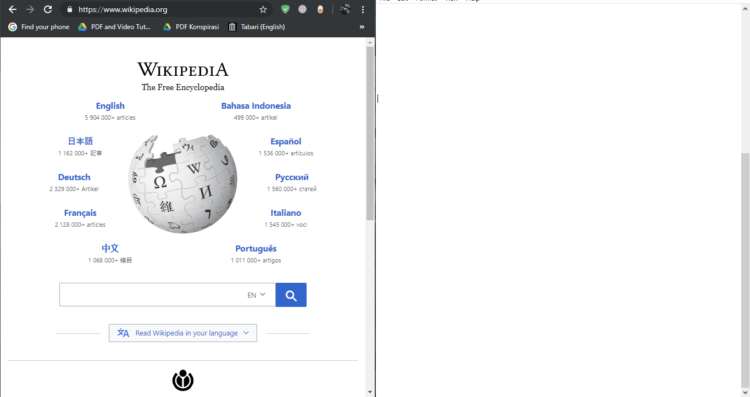Open the Bahasa Indonesia Wikipedia link
Image resolution: width=750 pixels, height=397 pixels.
point(256,106)
